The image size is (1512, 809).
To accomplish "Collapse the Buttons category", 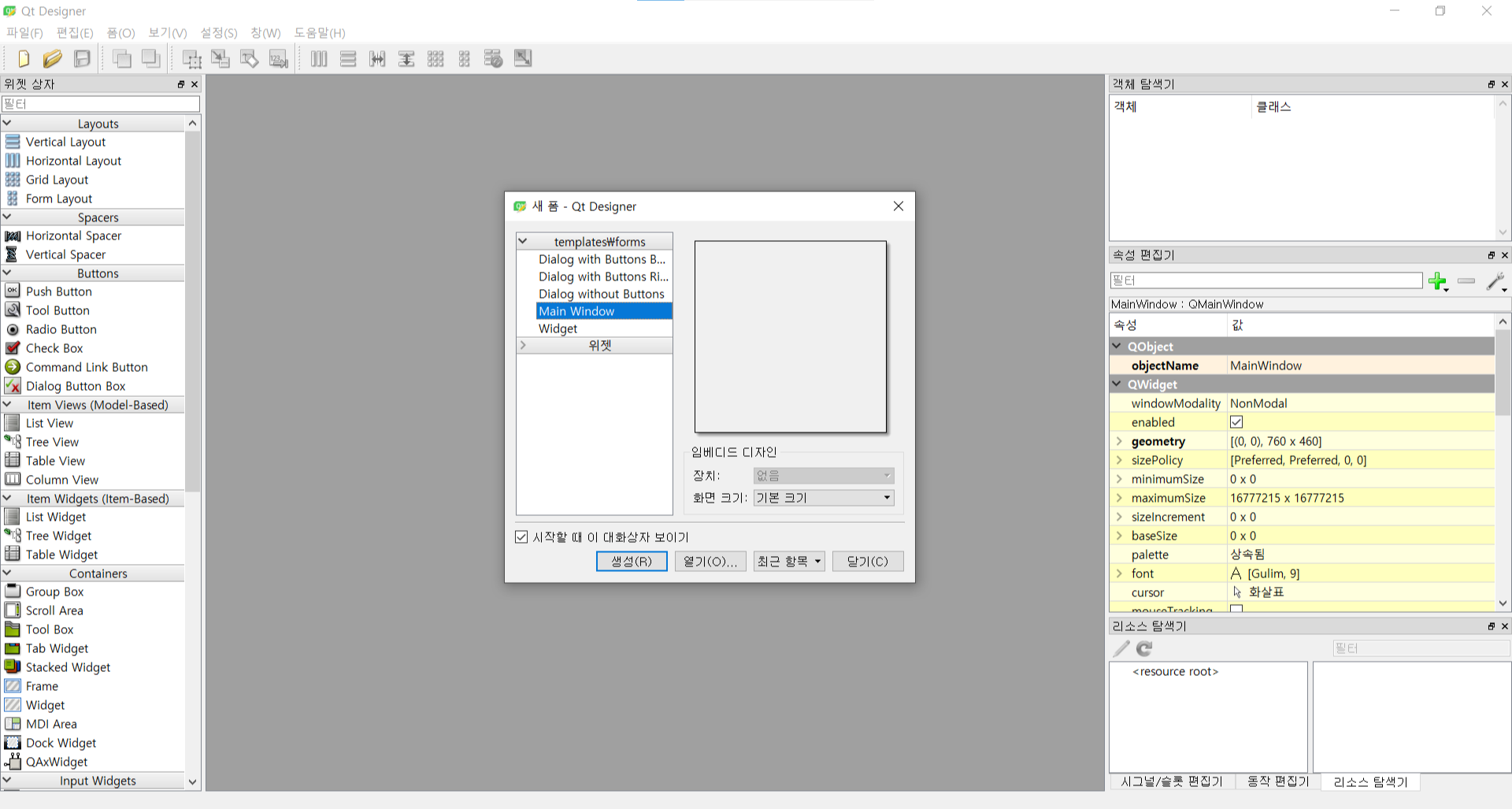I will click(7, 273).
